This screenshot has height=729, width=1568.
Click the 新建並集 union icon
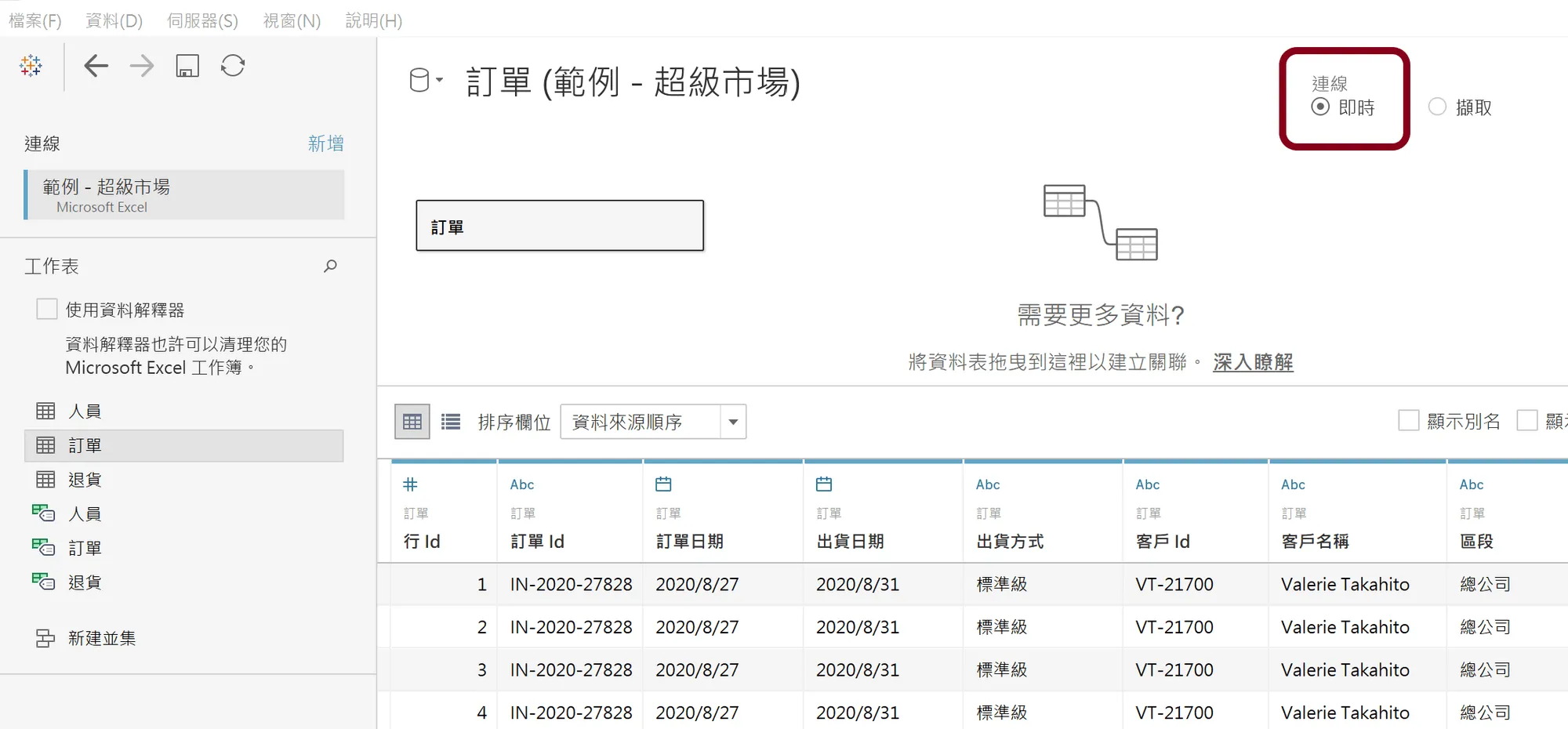pos(45,638)
